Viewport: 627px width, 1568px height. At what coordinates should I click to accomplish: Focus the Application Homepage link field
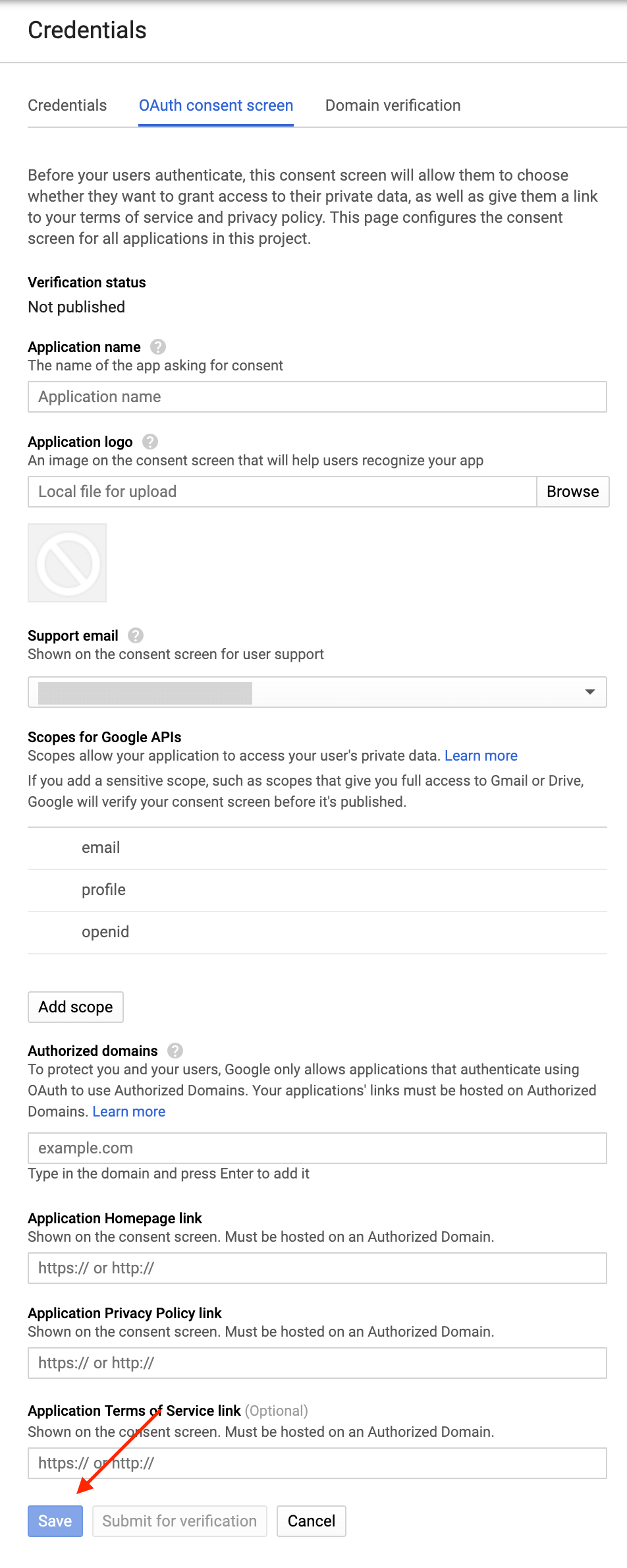click(317, 1268)
